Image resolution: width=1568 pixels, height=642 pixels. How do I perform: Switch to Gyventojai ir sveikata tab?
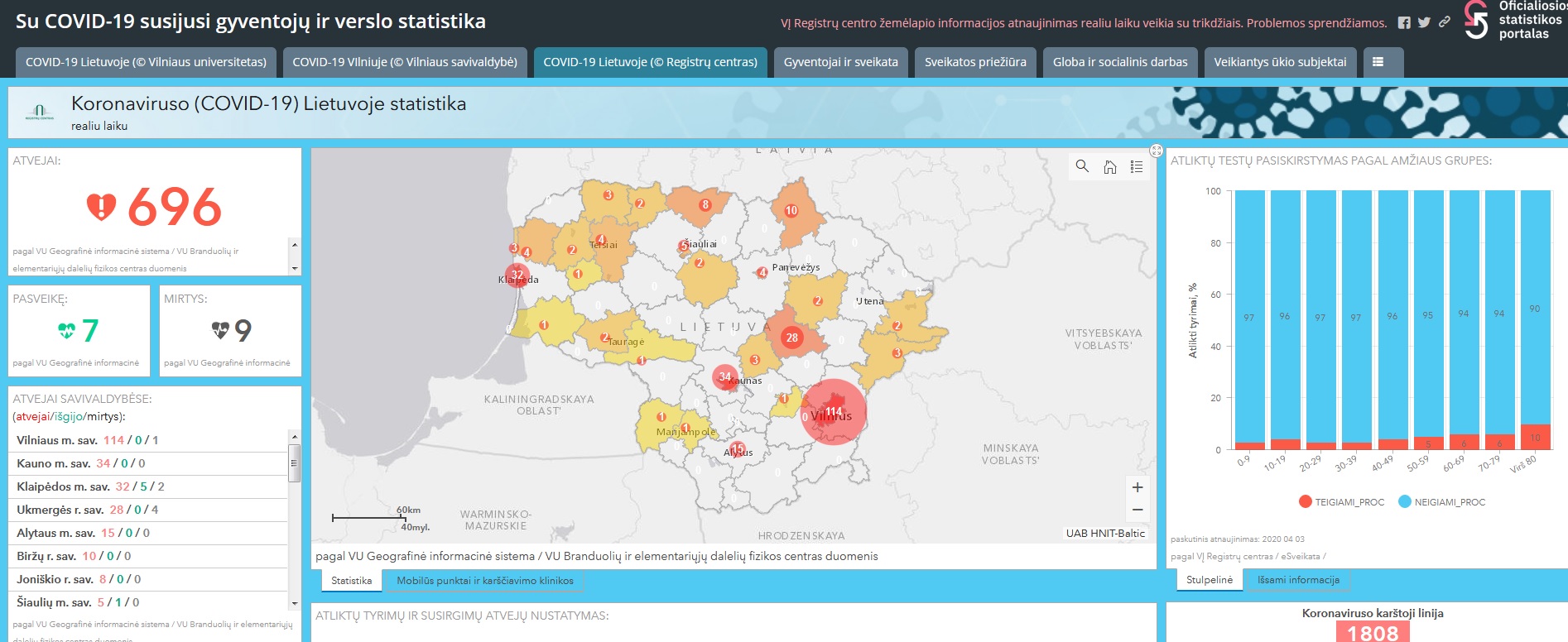pyautogui.click(x=841, y=62)
